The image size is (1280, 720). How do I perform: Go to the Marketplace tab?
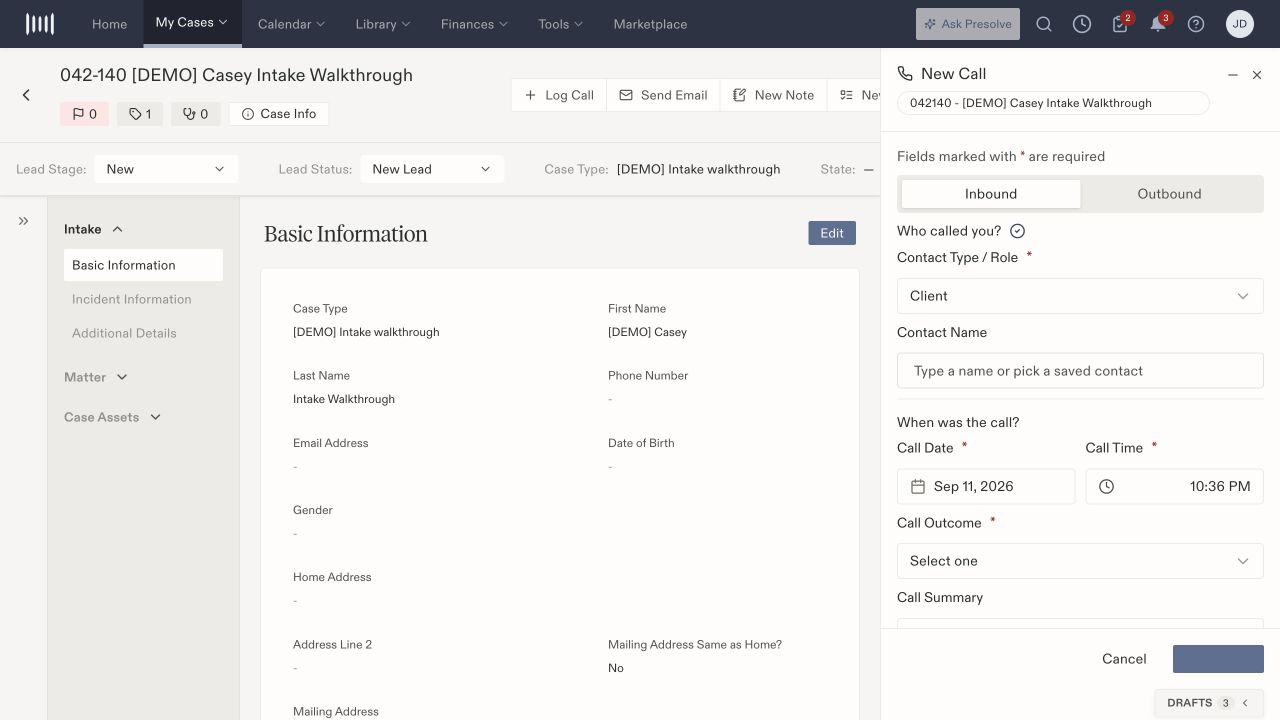pyautogui.click(x=650, y=24)
